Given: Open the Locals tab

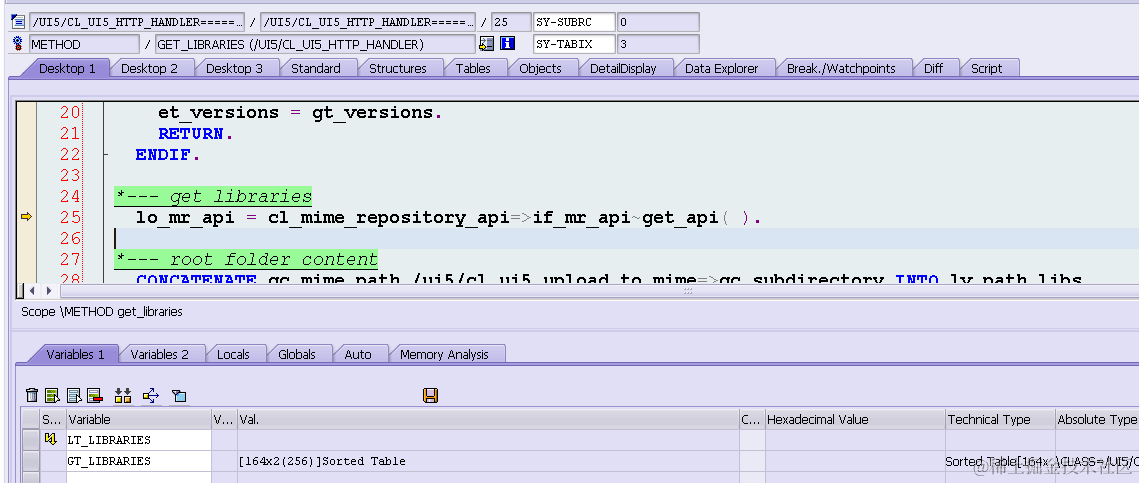Looking at the screenshot, I should tap(233, 354).
